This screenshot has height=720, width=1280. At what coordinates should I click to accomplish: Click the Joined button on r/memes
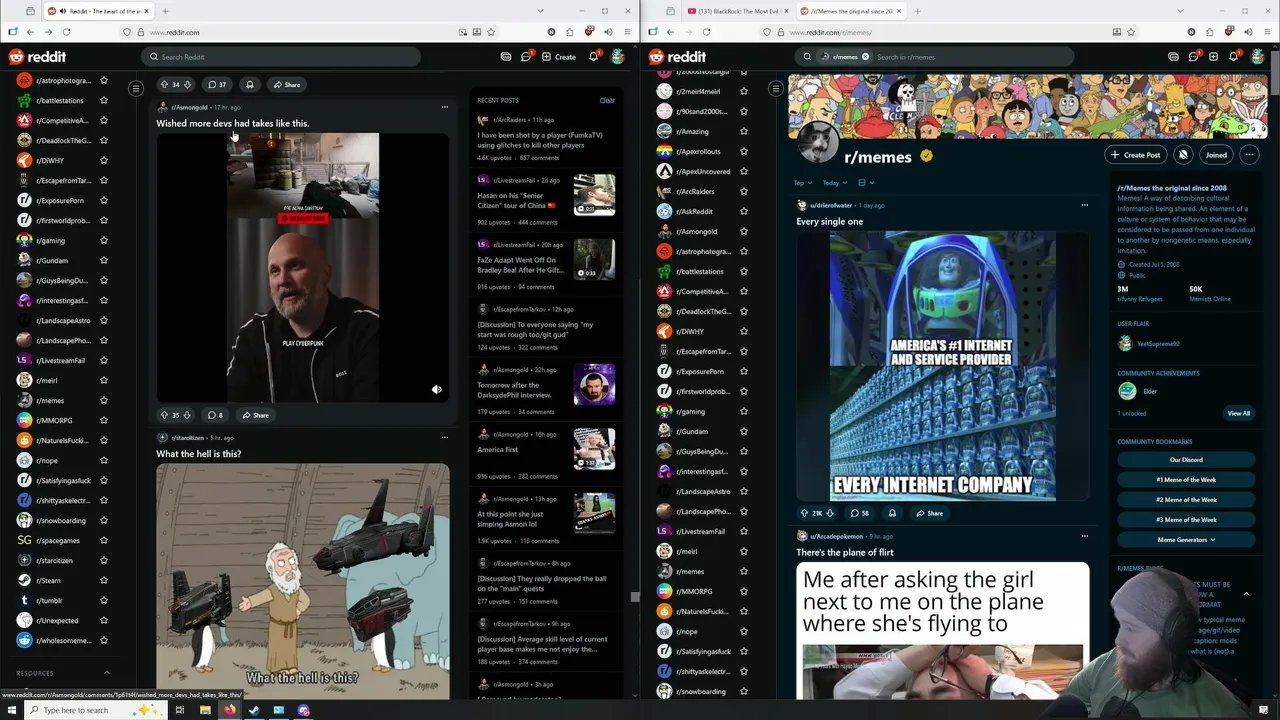1216,155
